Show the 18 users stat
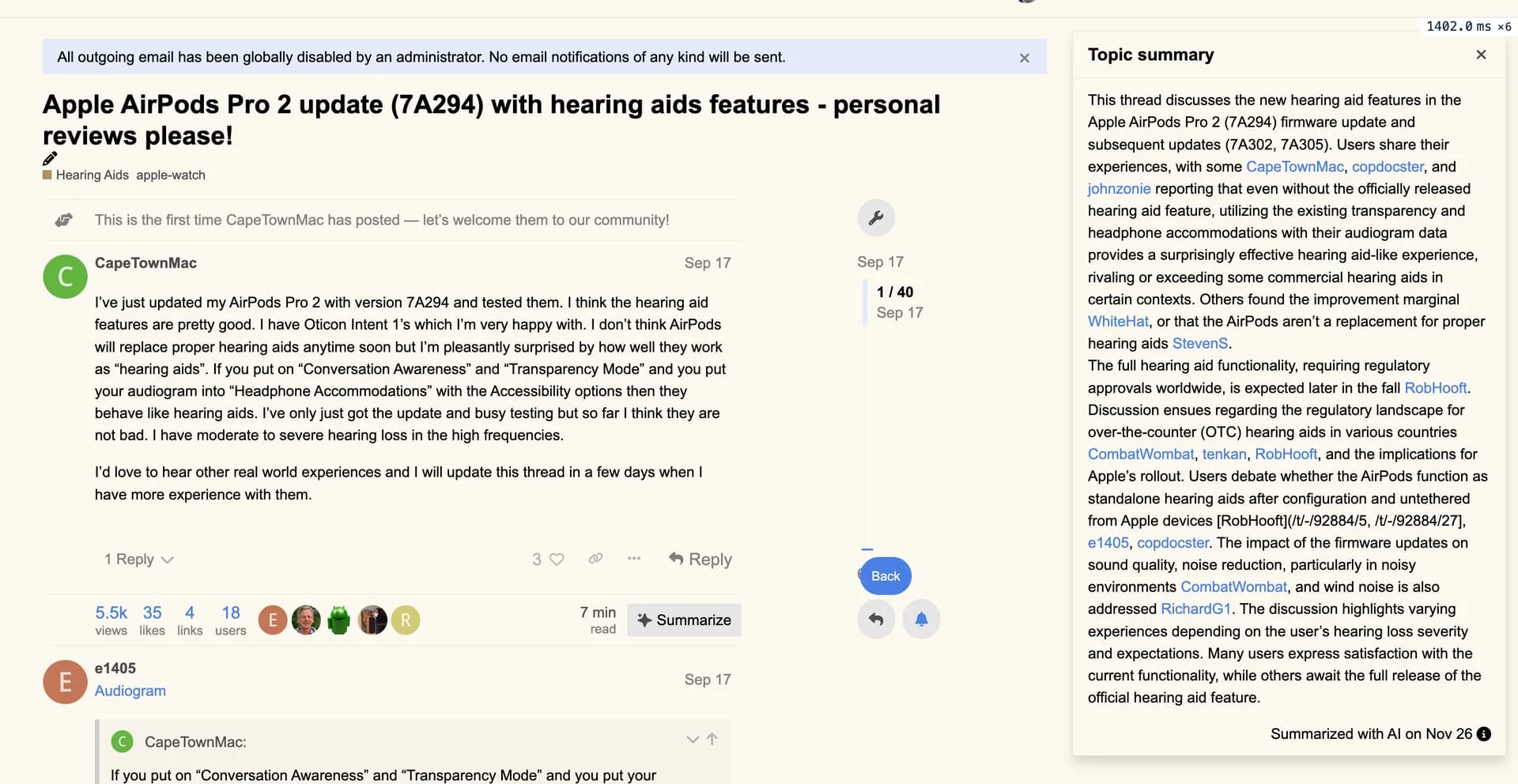This screenshot has width=1518, height=784. coord(231,620)
